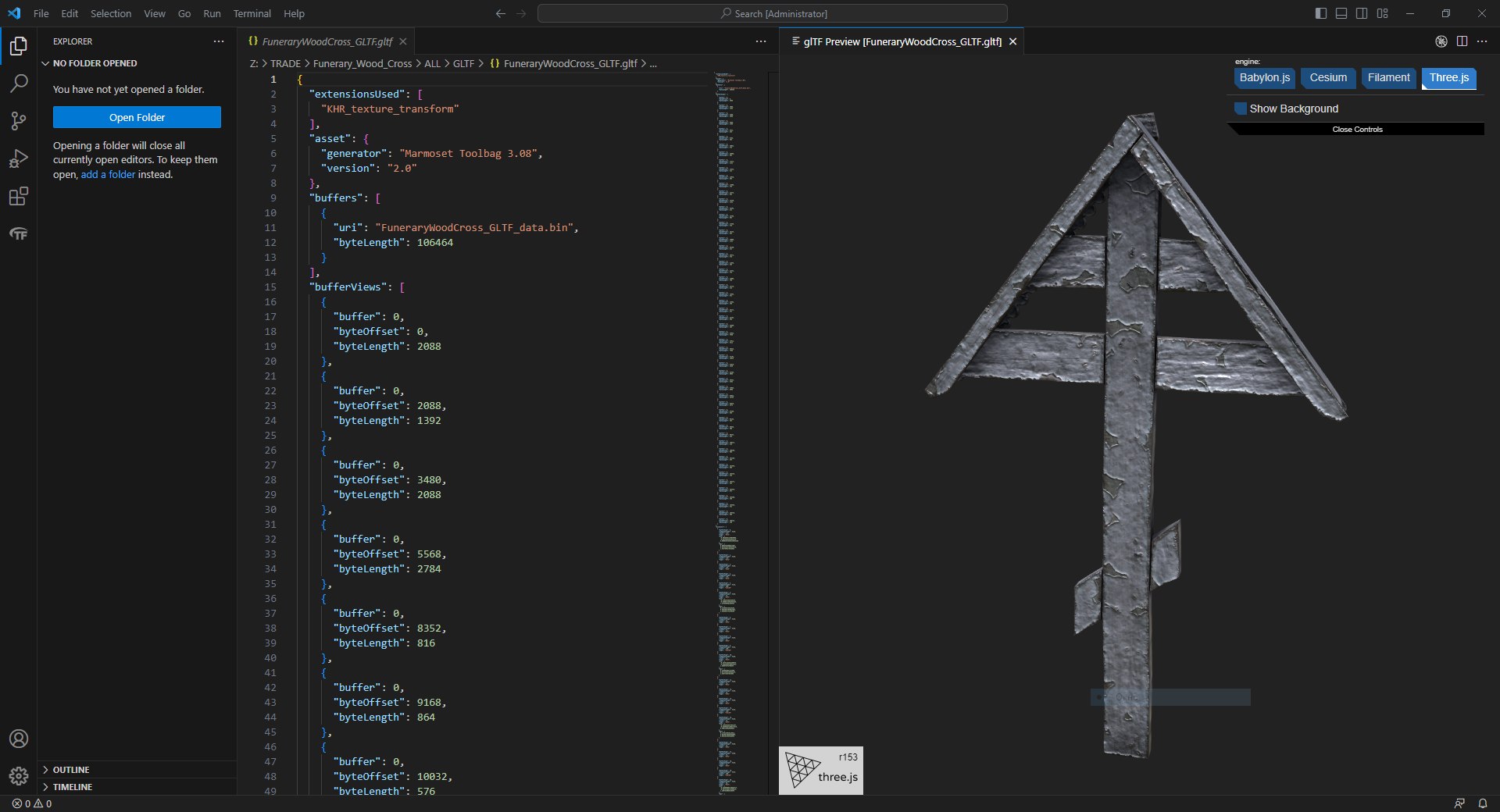Open the Accounts menu icon

pyautogui.click(x=19, y=739)
